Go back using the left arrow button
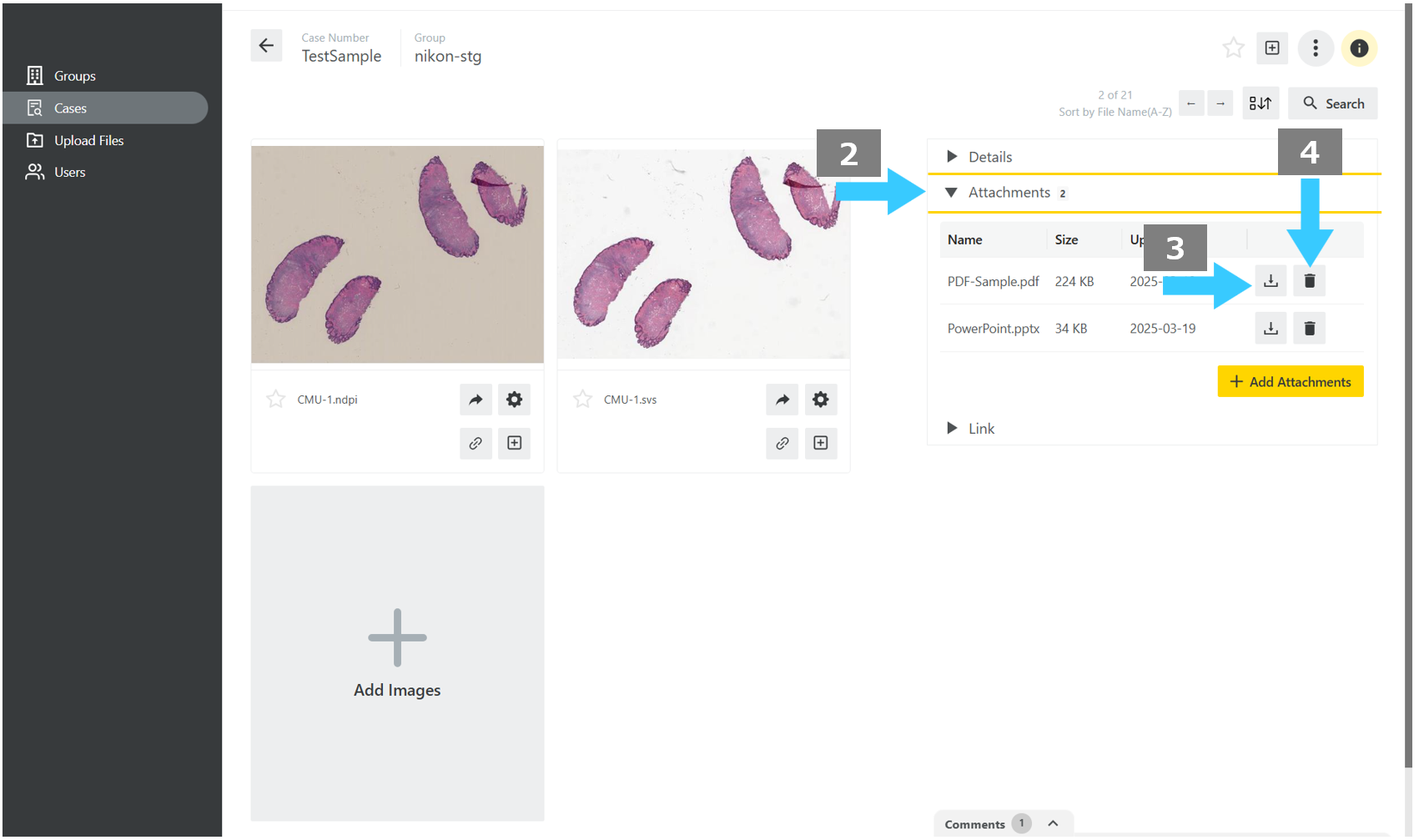The height and width of the screenshot is (840, 1419). (266, 46)
